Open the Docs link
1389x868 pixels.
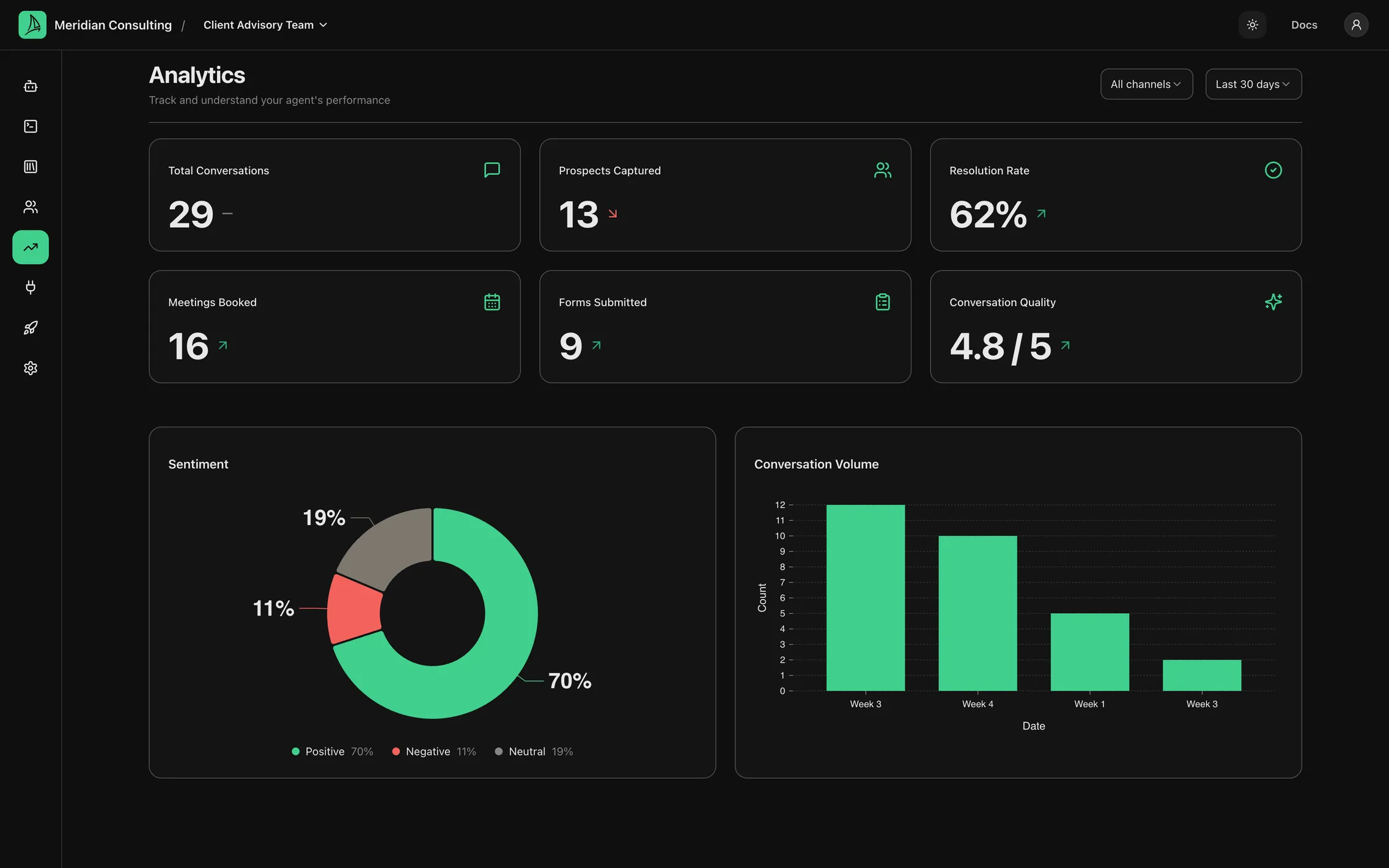[x=1304, y=25]
